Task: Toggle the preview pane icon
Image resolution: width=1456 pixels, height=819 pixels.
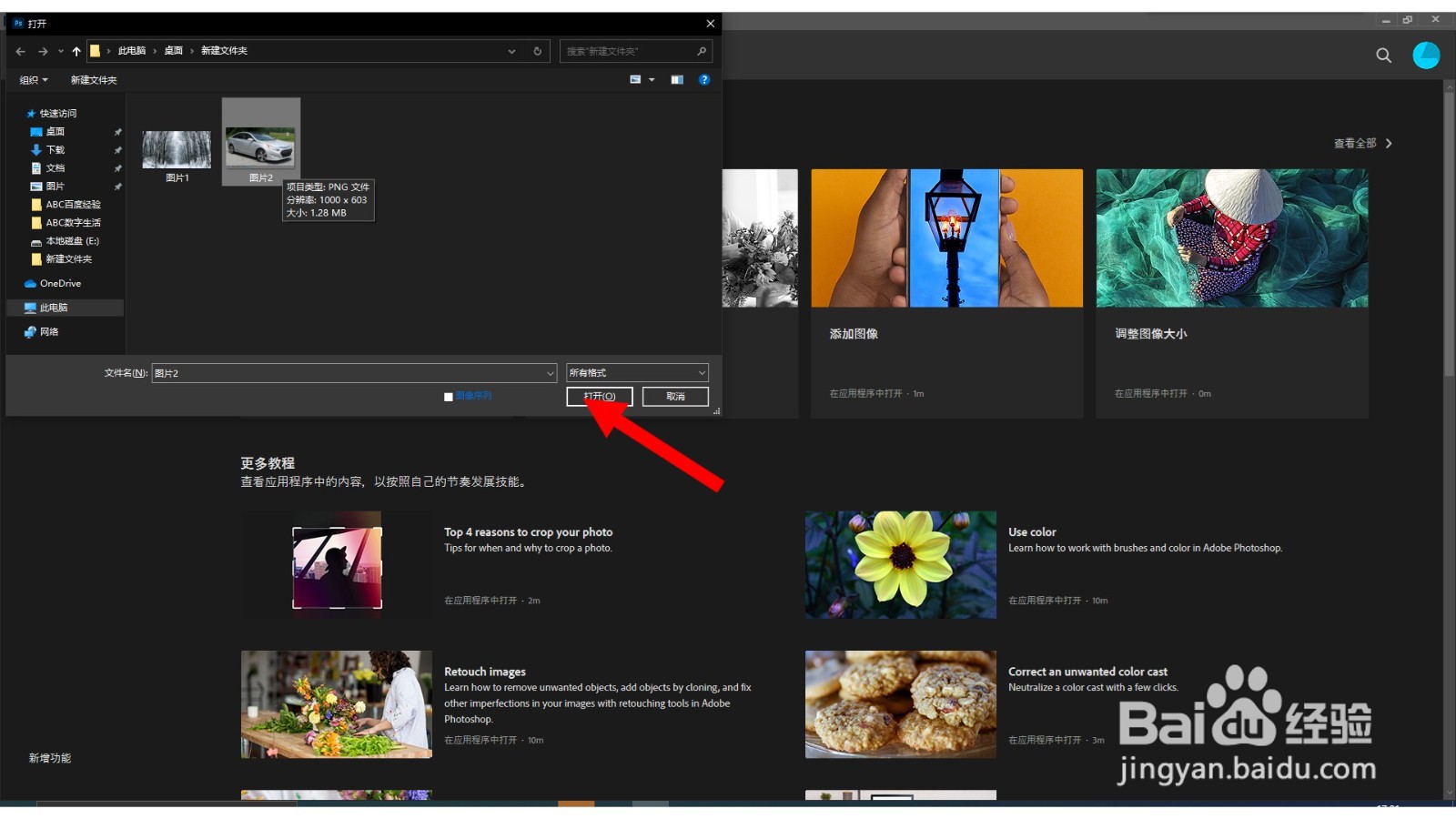Action: click(x=677, y=80)
